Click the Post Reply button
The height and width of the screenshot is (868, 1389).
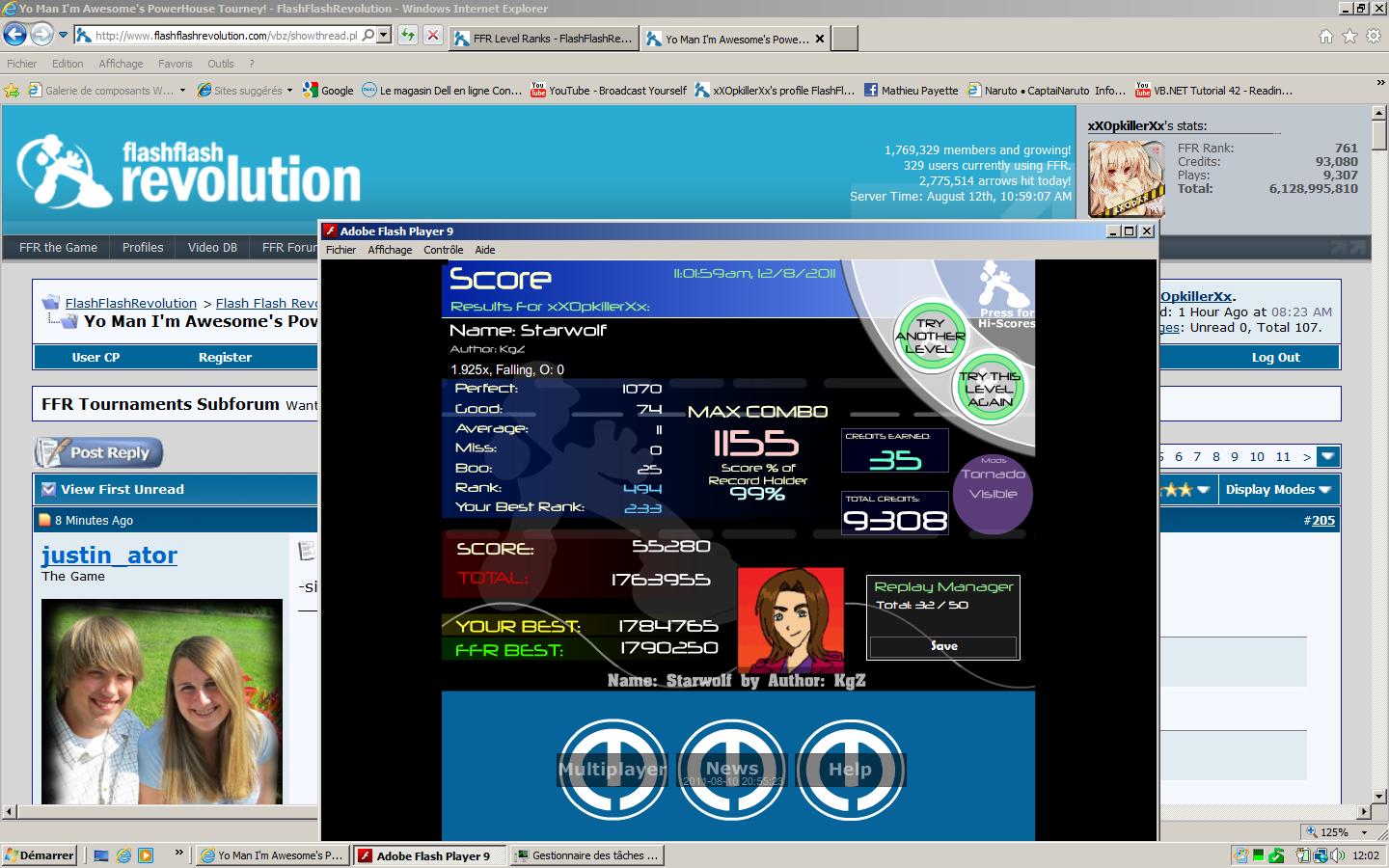coord(98,452)
